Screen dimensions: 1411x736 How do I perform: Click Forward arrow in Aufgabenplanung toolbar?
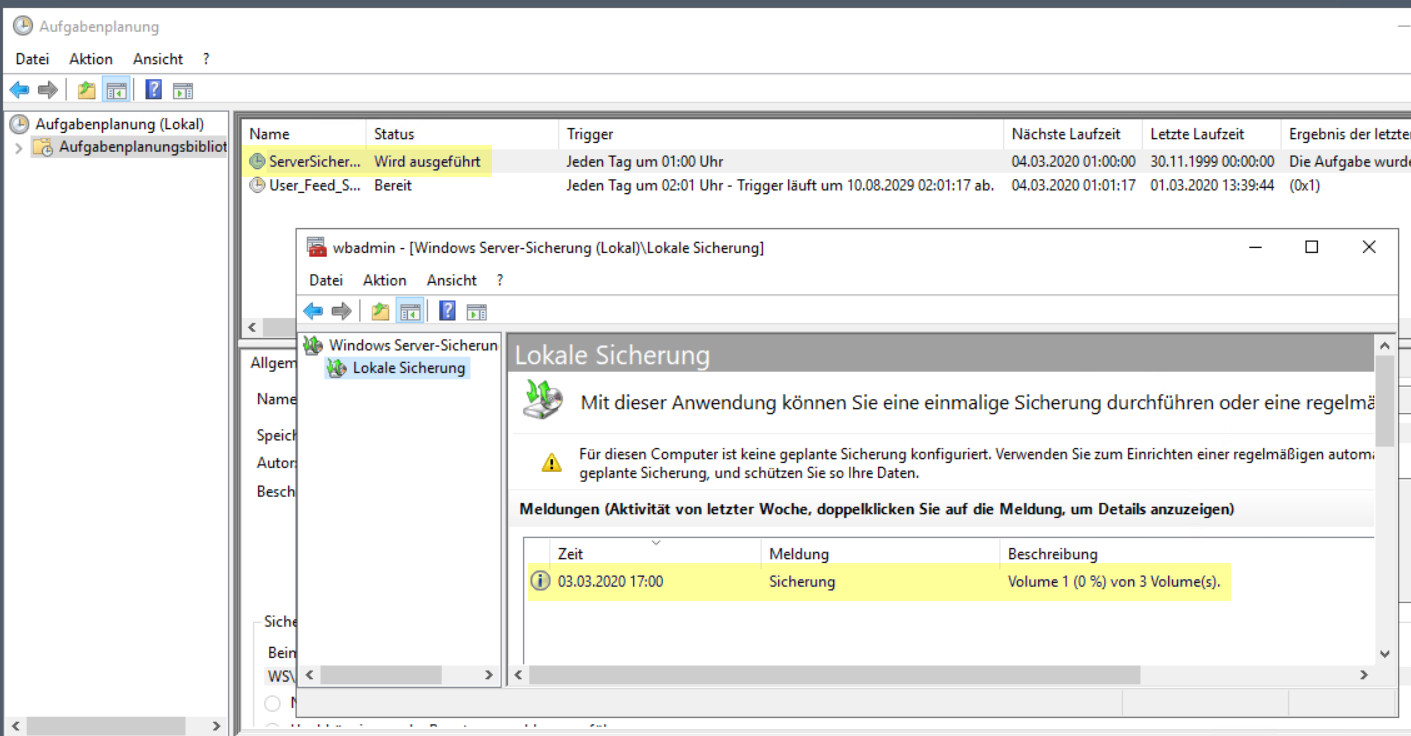(47, 91)
